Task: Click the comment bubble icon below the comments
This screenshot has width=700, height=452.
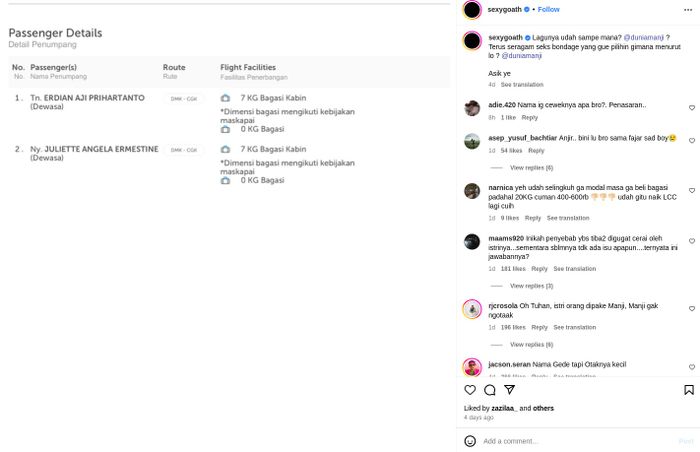Action: click(x=490, y=390)
